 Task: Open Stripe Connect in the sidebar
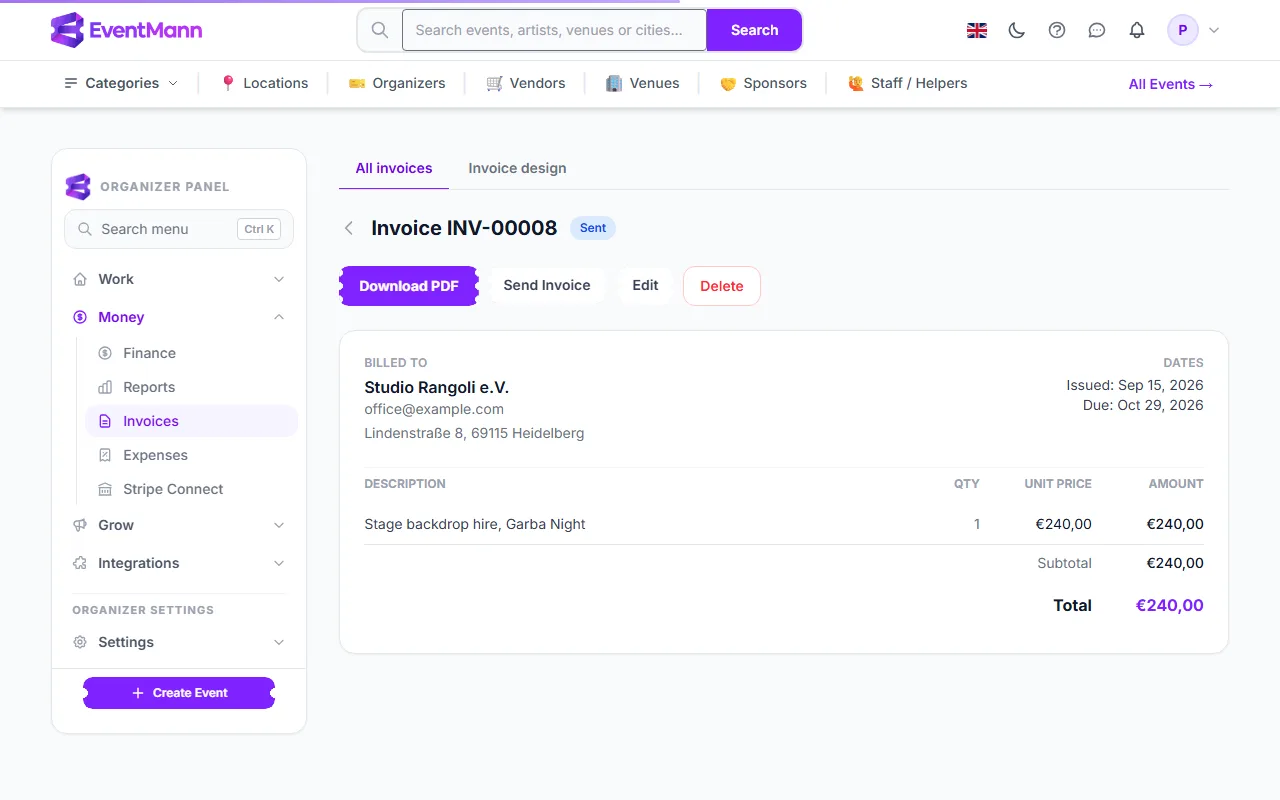pyautogui.click(x=191, y=489)
